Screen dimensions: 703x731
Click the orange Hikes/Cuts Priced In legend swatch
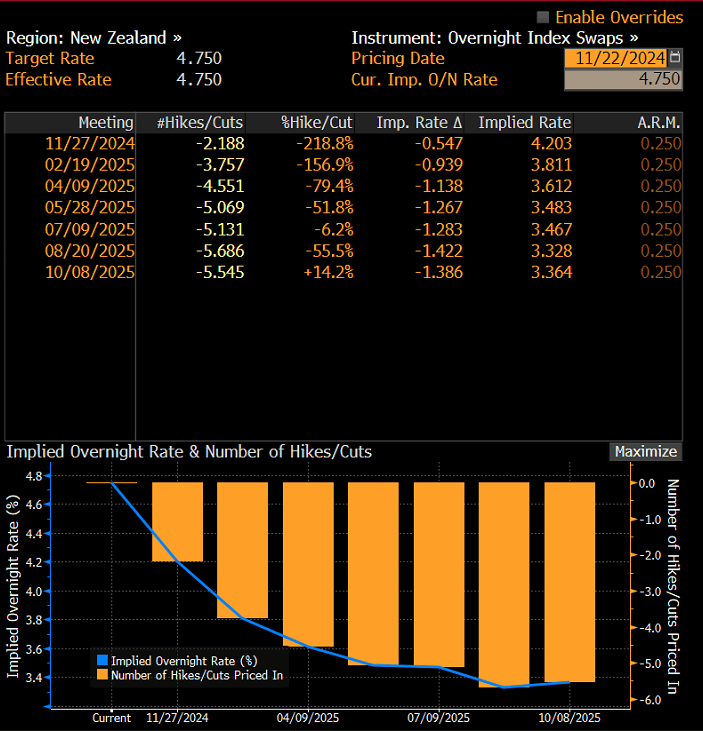tap(103, 675)
